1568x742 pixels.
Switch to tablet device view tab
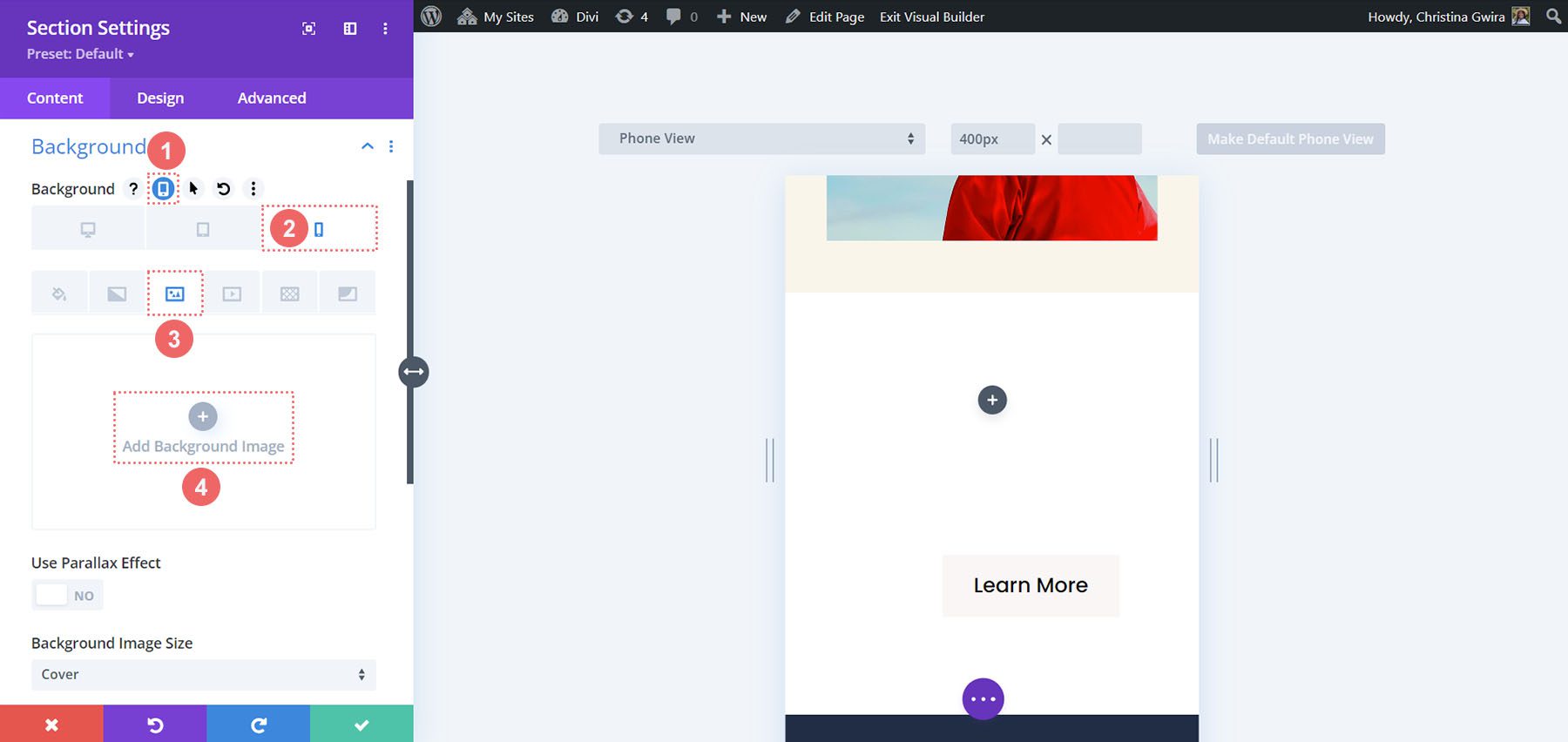coord(203,230)
